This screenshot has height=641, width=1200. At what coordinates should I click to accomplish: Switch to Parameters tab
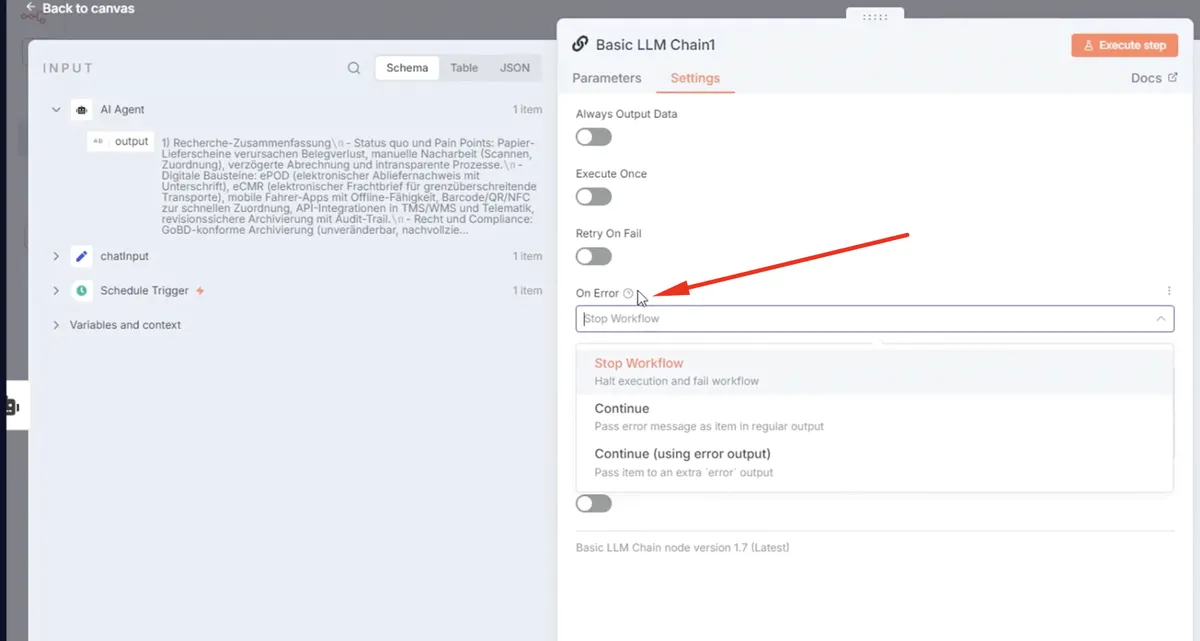[x=606, y=78]
